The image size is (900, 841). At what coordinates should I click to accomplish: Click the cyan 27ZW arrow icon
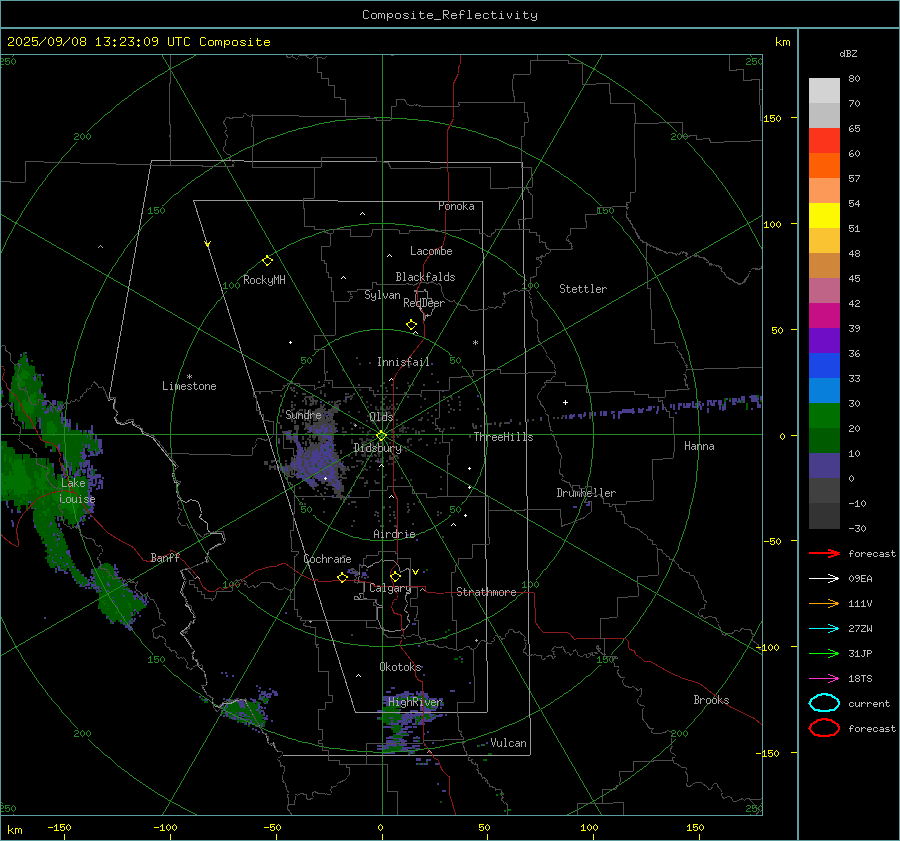pos(824,629)
